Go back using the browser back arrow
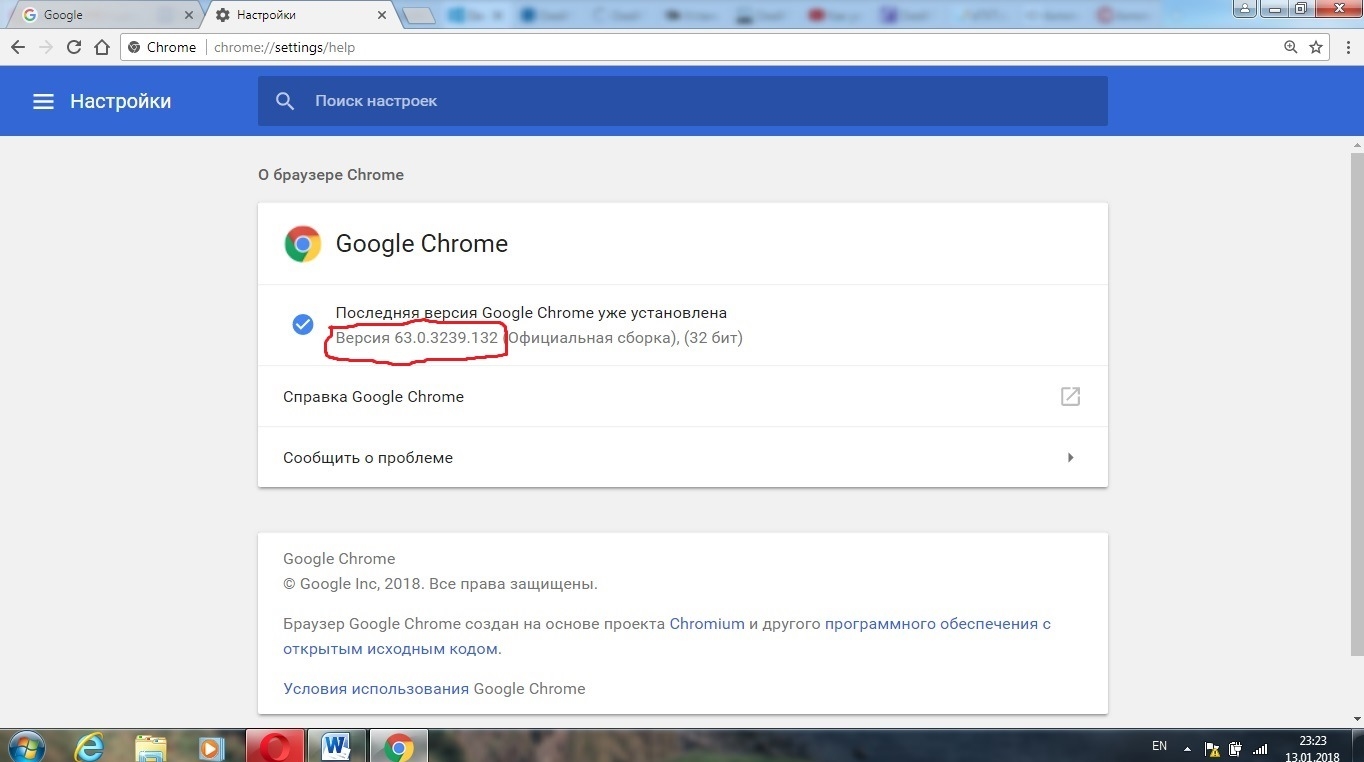This screenshot has height=762, width=1364. pos(18,47)
